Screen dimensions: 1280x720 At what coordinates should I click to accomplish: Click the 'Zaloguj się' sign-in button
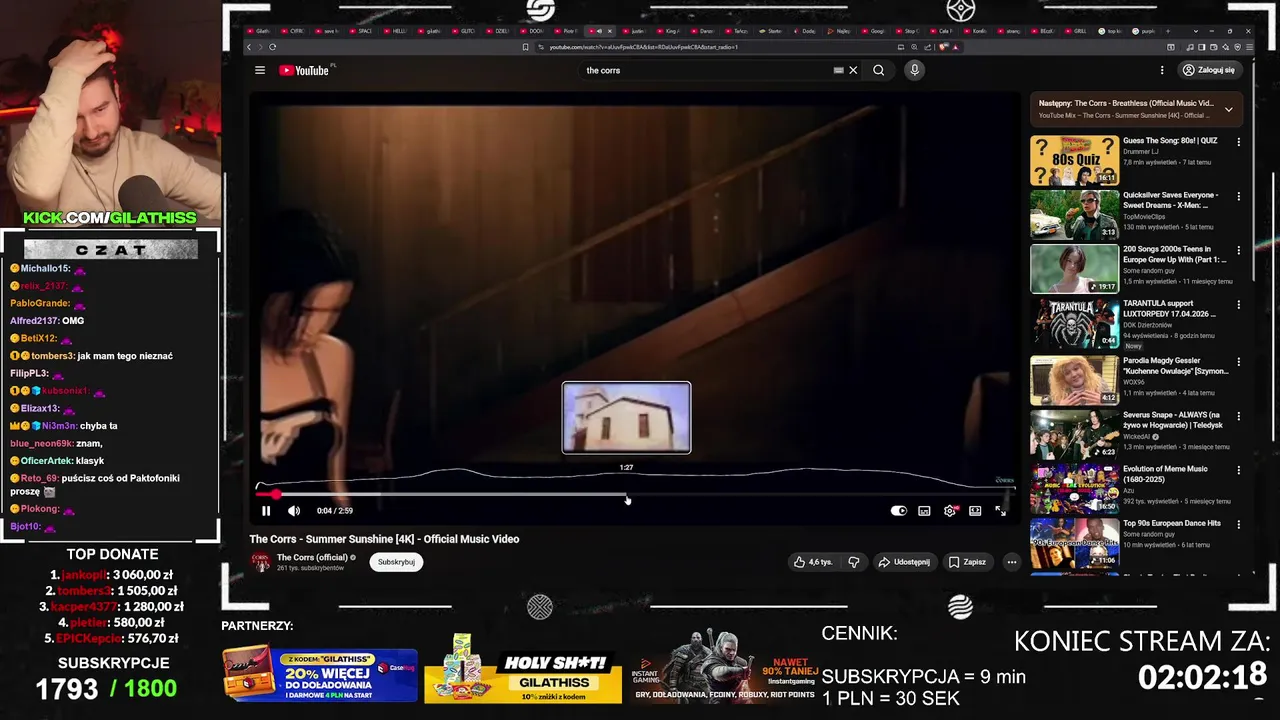point(1208,70)
